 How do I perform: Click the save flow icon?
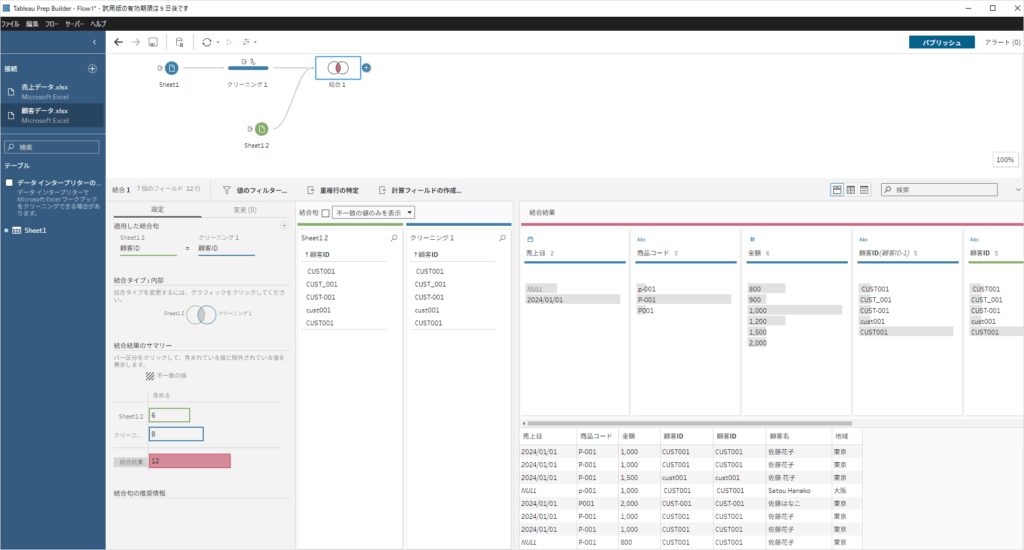[x=152, y=43]
